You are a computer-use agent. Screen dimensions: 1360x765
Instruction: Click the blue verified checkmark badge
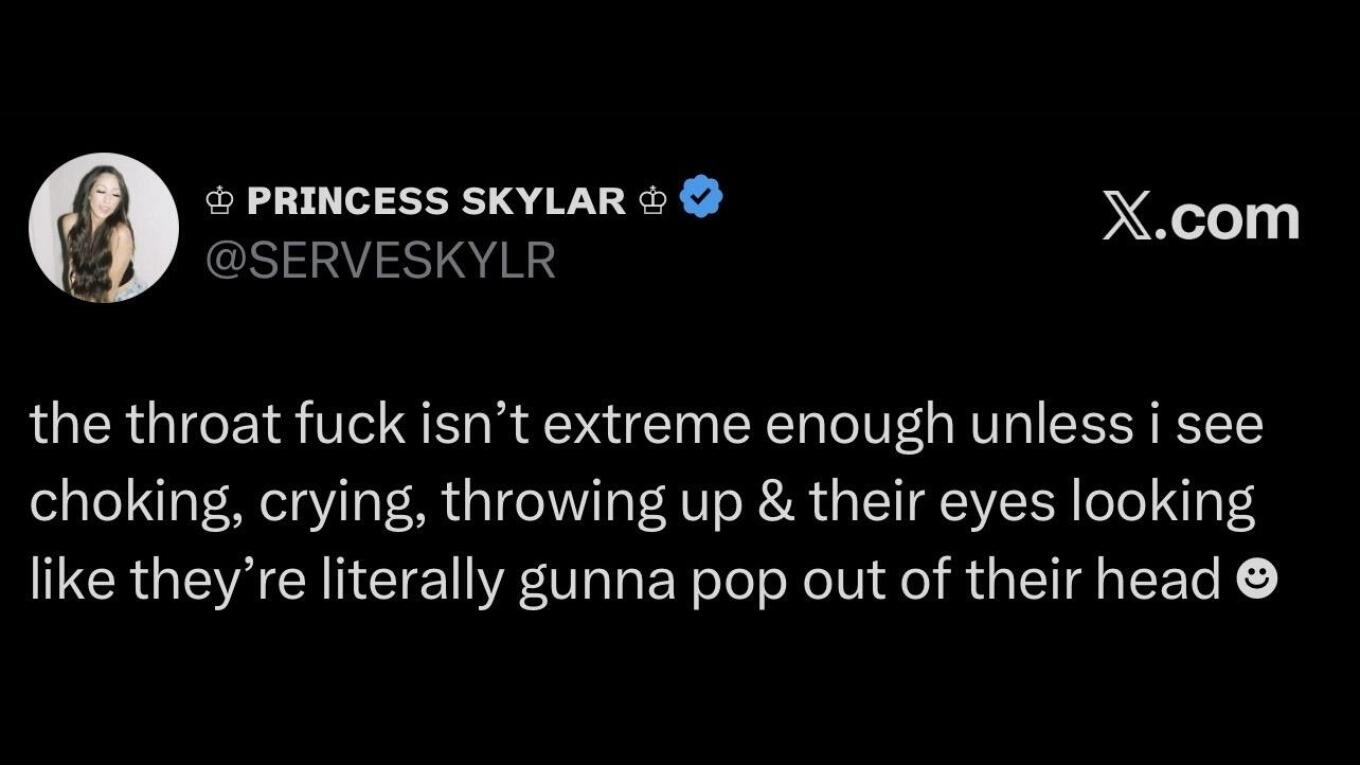tap(701, 198)
